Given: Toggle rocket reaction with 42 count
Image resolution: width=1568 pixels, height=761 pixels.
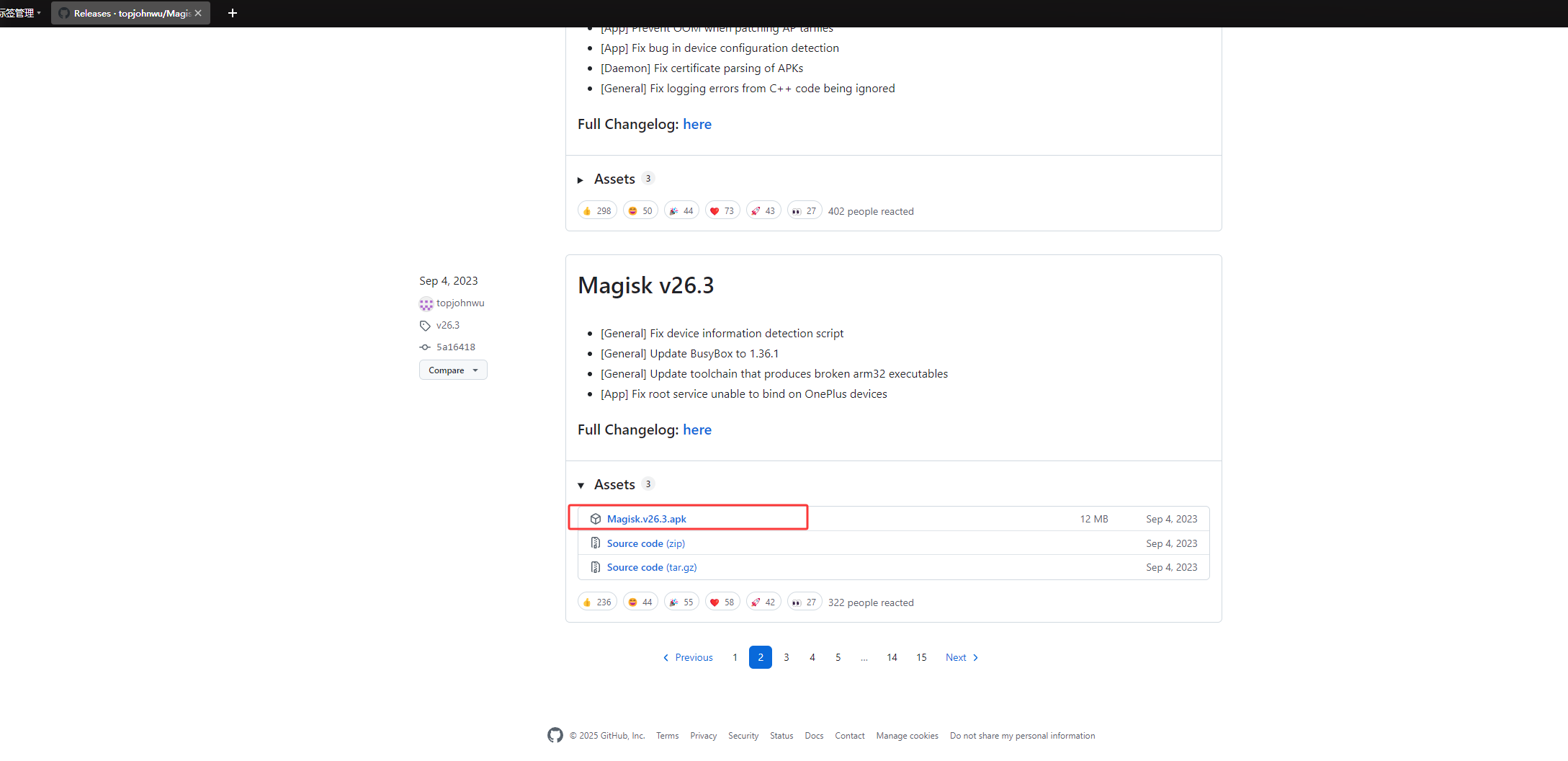Looking at the screenshot, I should click(x=763, y=602).
